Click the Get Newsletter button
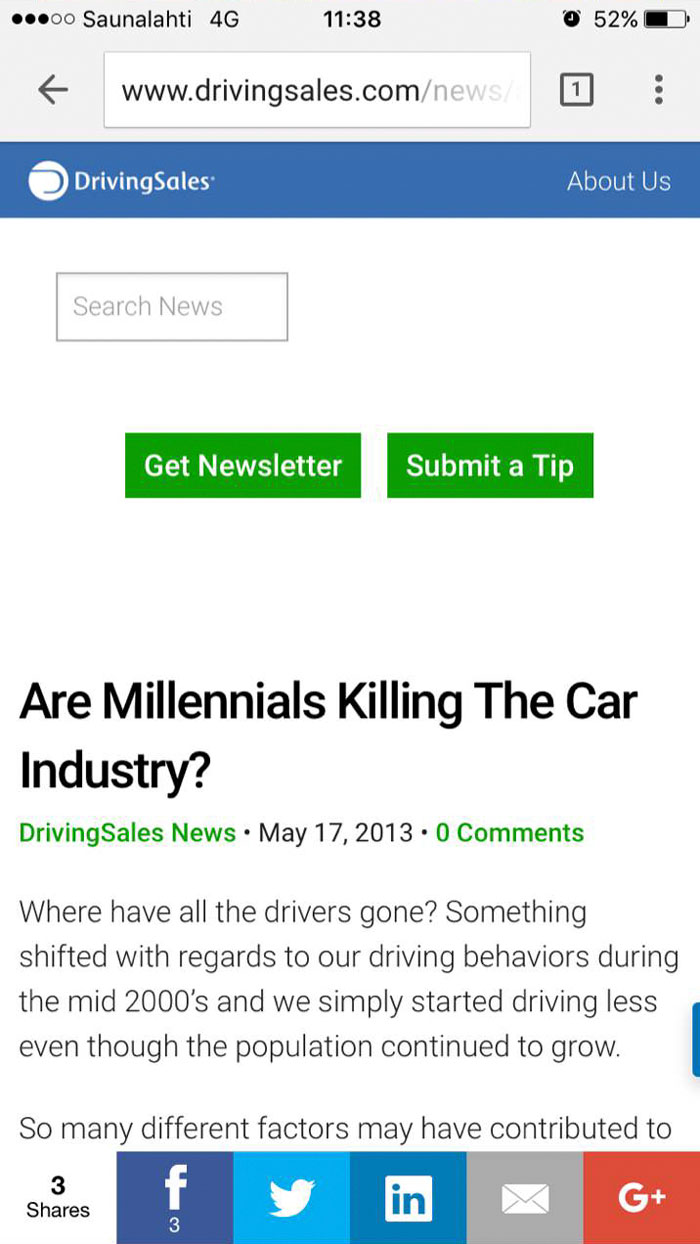The width and height of the screenshot is (700, 1244). [x=242, y=465]
